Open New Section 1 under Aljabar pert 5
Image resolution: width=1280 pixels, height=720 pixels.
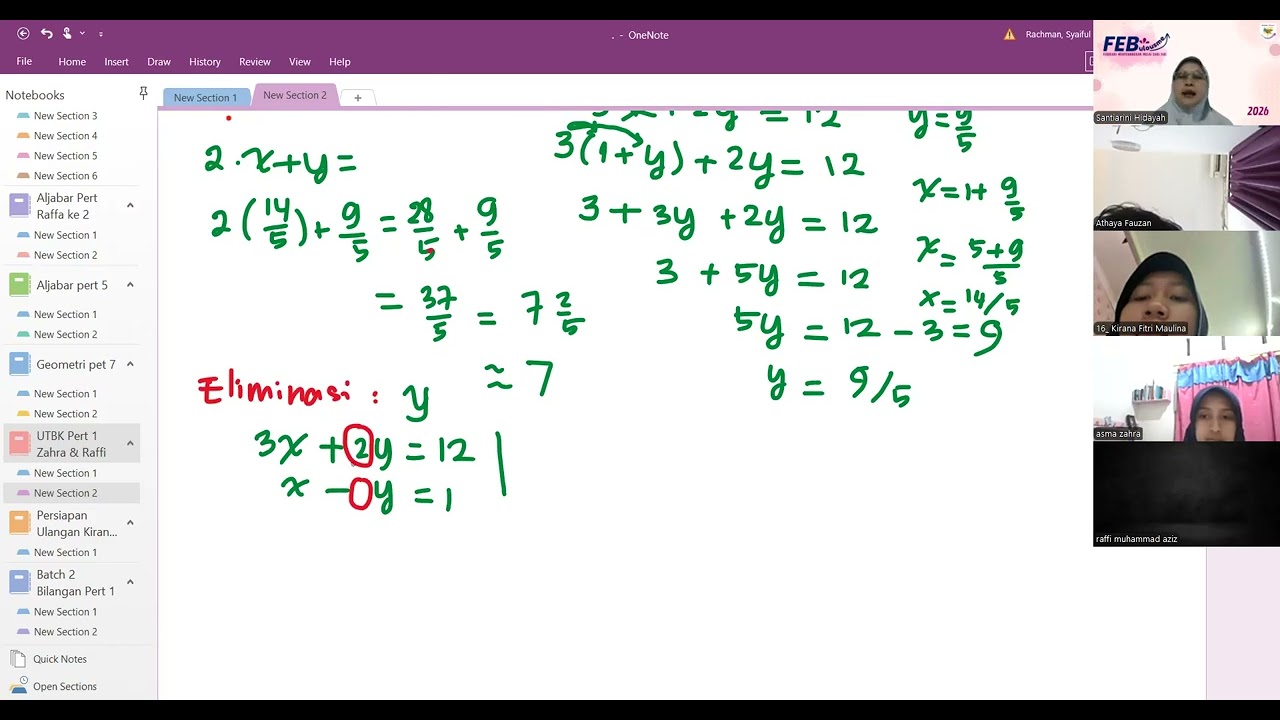pyautogui.click(x=65, y=314)
